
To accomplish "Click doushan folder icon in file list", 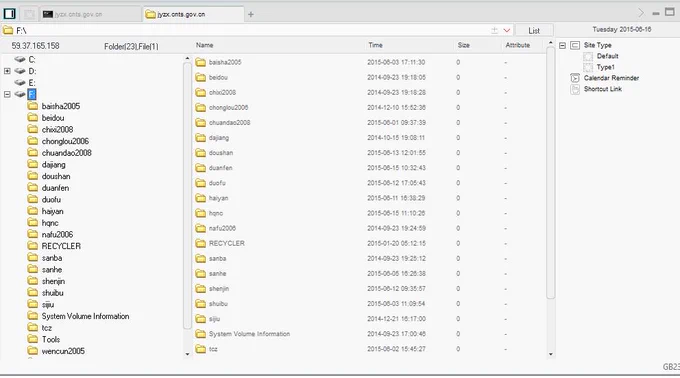I will (x=200, y=153).
